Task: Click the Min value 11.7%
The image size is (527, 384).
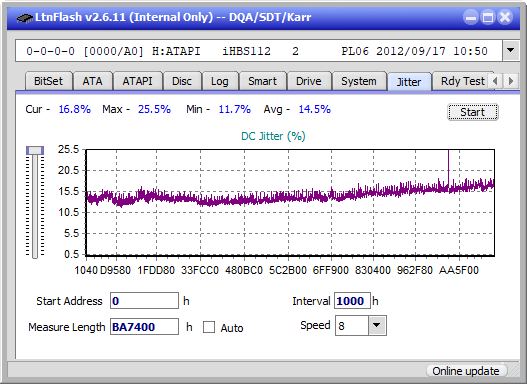Action: (235, 109)
